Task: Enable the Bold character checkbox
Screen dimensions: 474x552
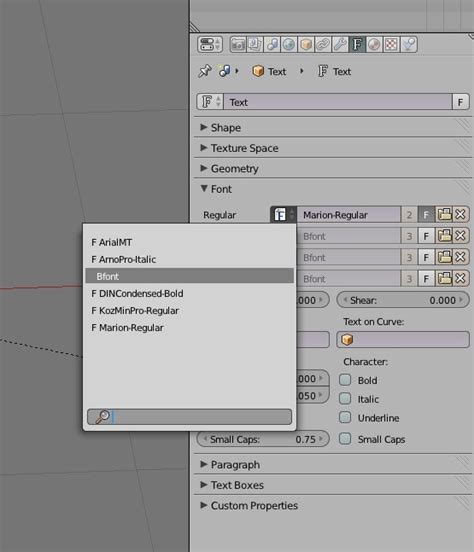Action: click(x=345, y=380)
